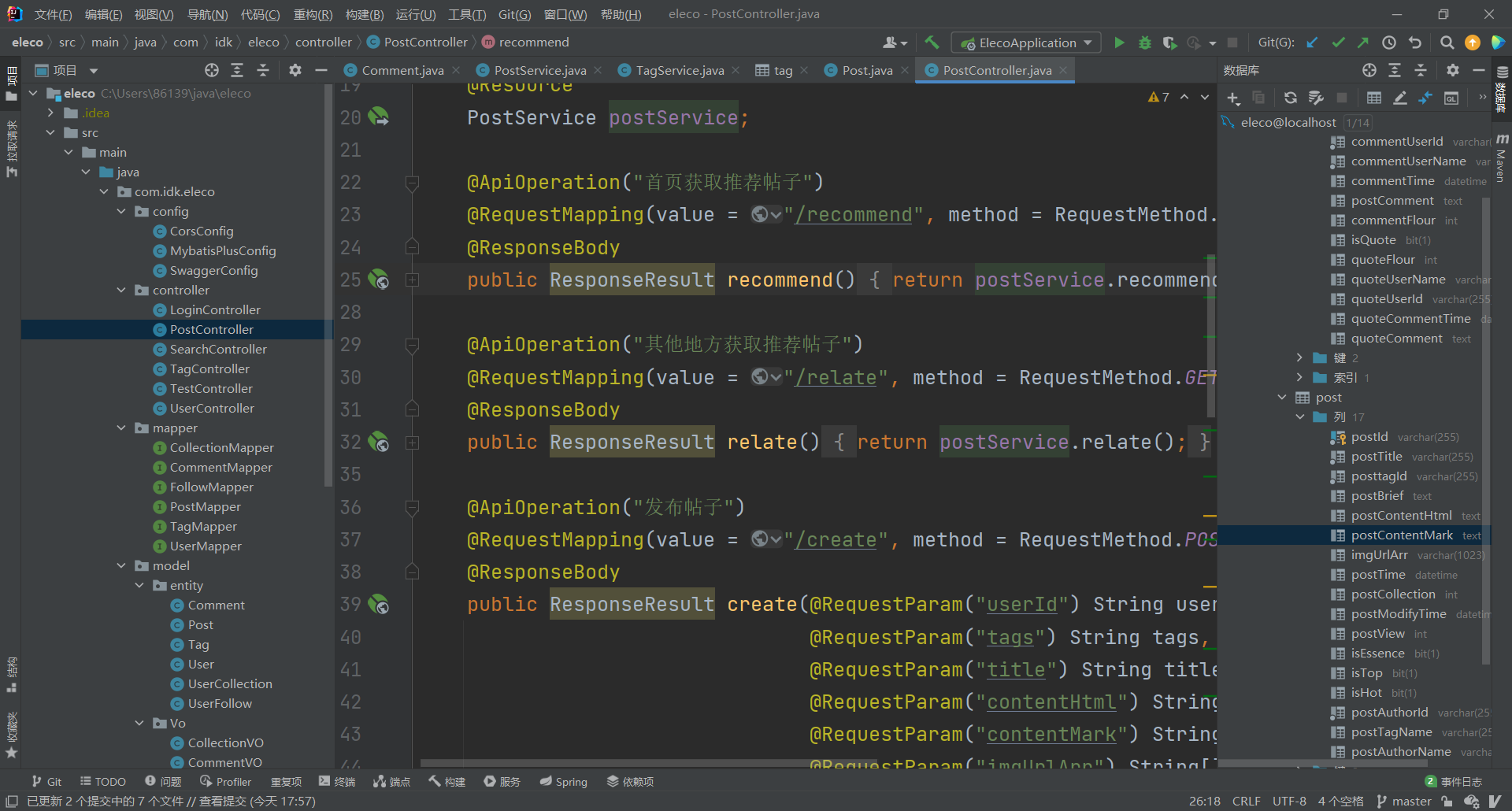
Task: Toggle the 终端 terminal tool window
Action: 337,781
